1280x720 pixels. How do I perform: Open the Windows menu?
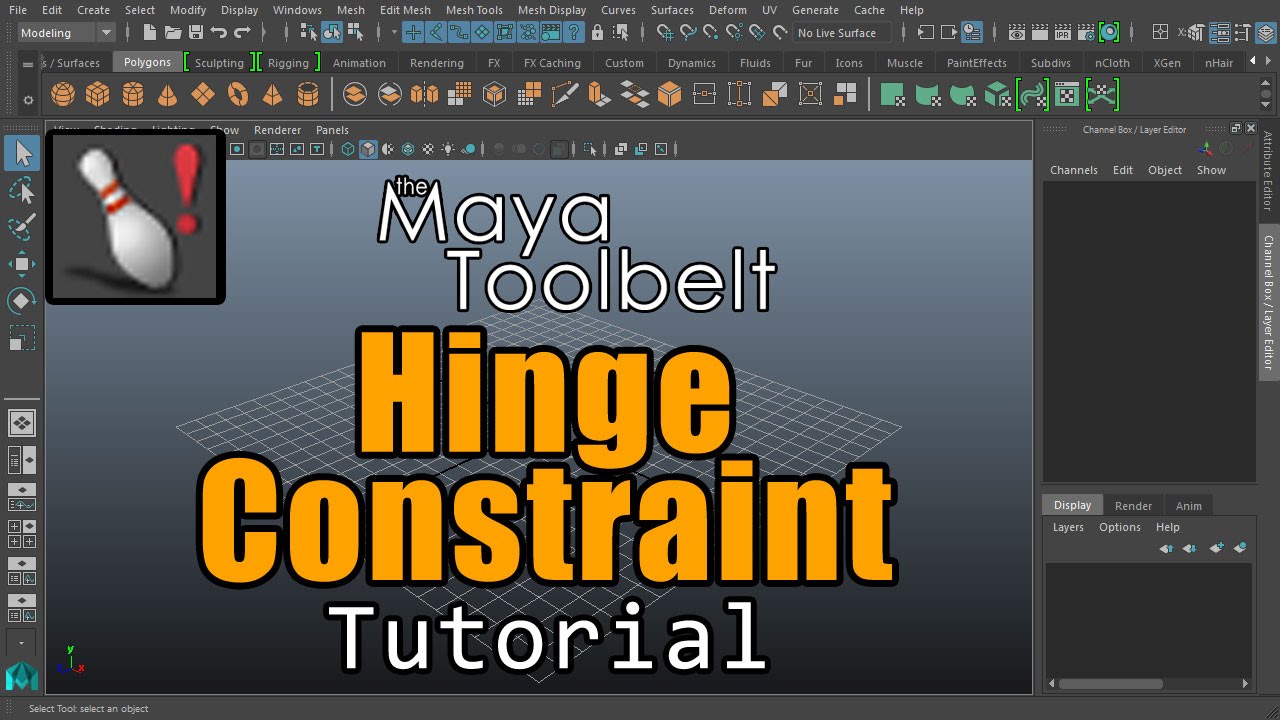click(297, 10)
